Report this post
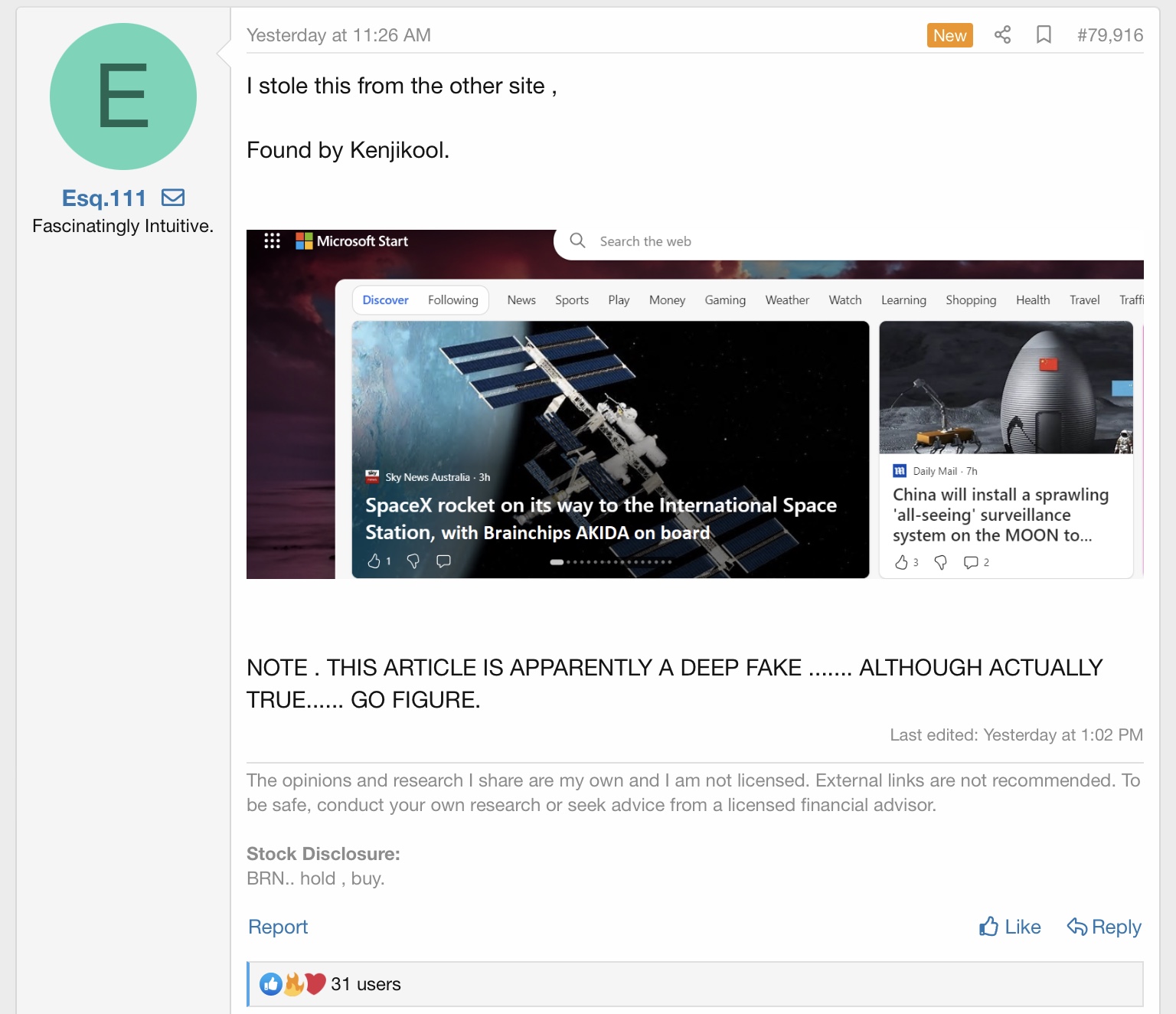Screen dimensions: 1176x1014 [278, 927]
